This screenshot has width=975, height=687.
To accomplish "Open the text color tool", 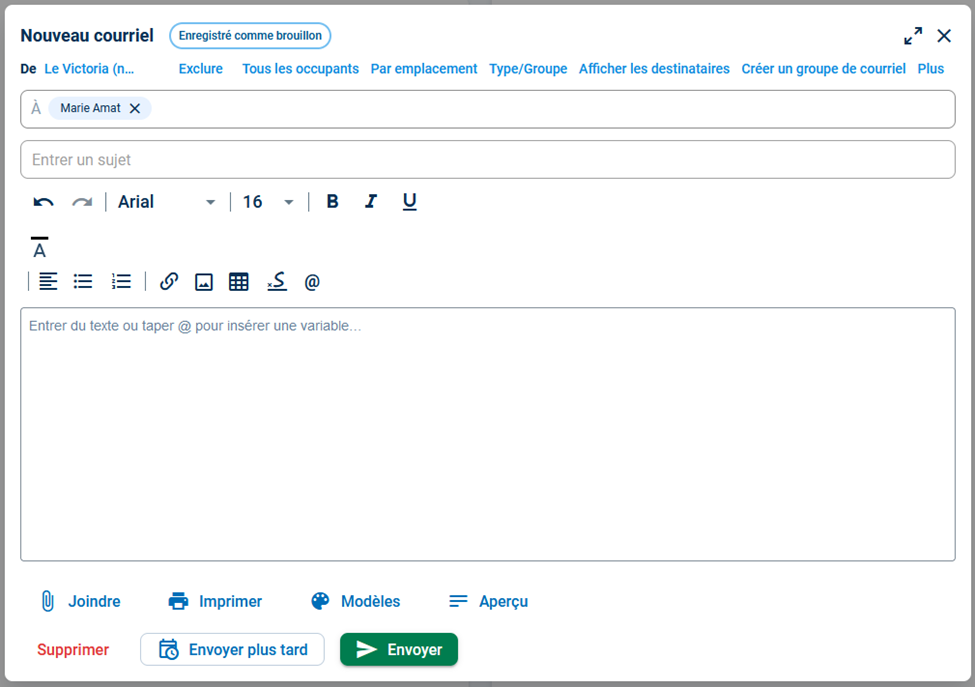I will [x=39, y=247].
